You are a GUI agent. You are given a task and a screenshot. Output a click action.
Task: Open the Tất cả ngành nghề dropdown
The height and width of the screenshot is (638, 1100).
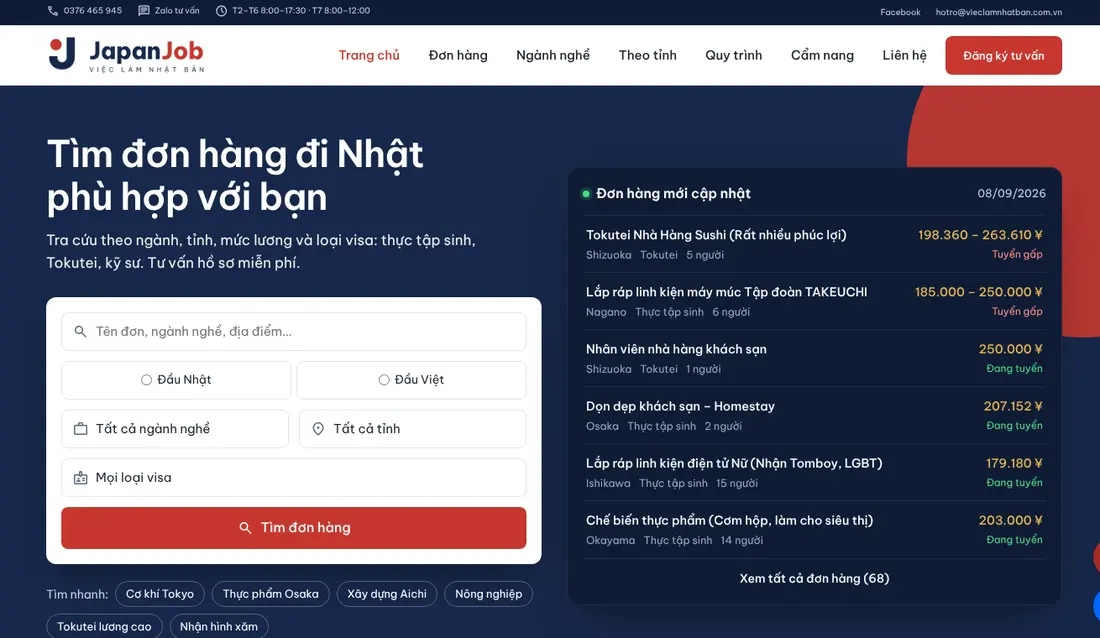coord(175,429)
